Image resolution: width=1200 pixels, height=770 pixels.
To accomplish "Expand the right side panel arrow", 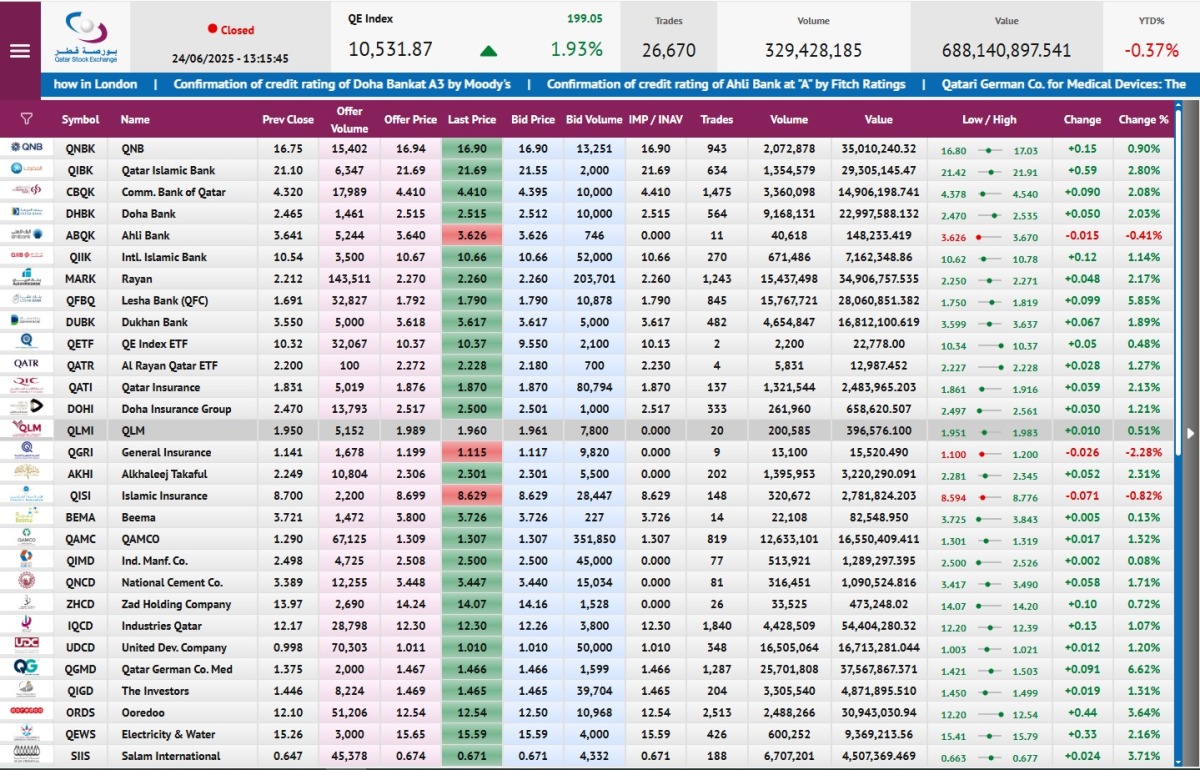I will click(1190, 433).
